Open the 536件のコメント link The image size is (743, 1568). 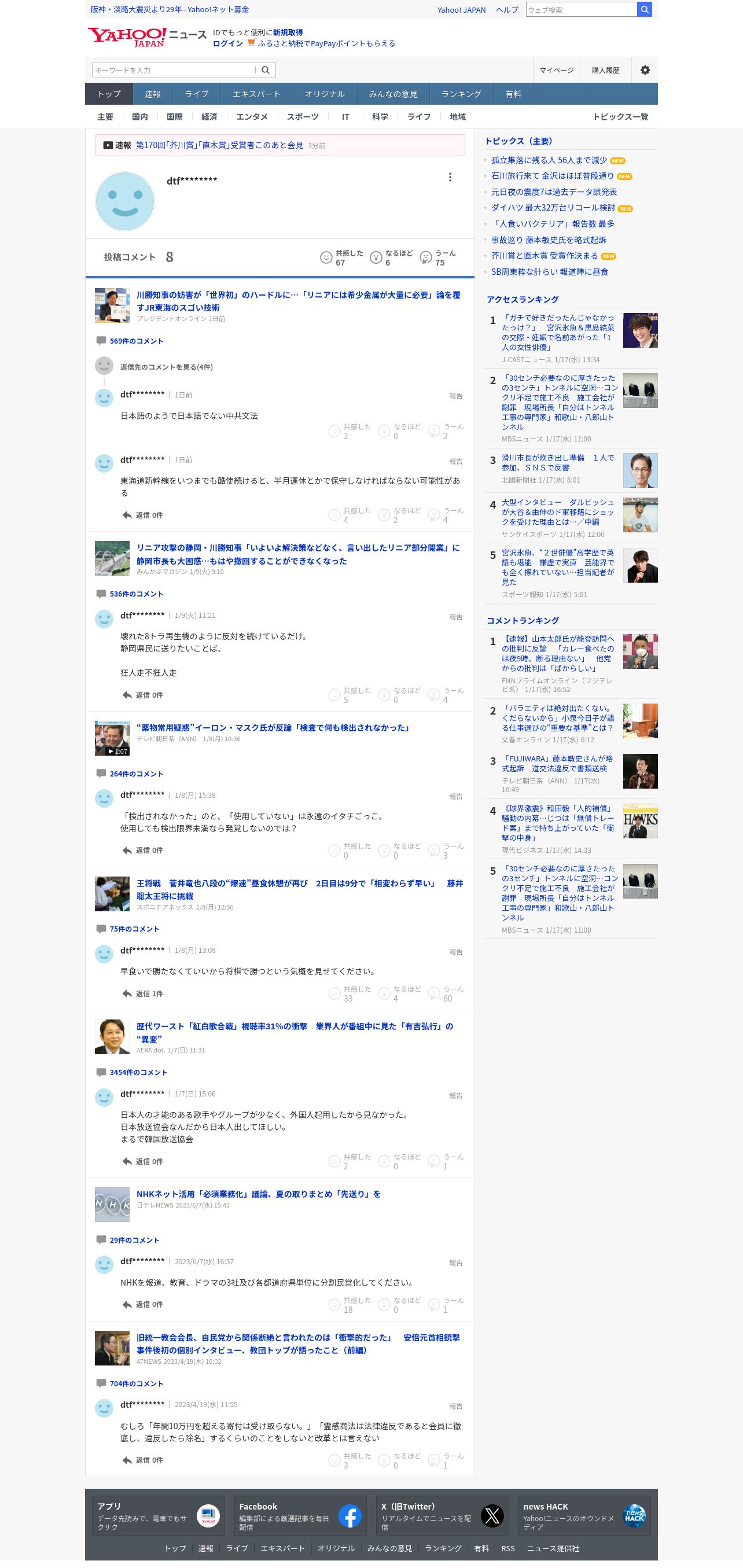click(137, 594)
